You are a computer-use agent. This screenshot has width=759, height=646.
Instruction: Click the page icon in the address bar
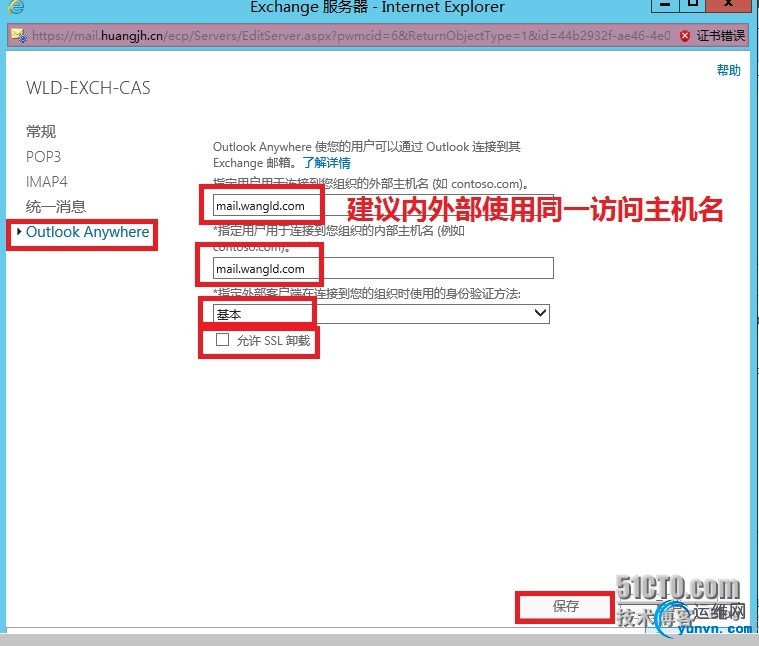pos(19,36)
